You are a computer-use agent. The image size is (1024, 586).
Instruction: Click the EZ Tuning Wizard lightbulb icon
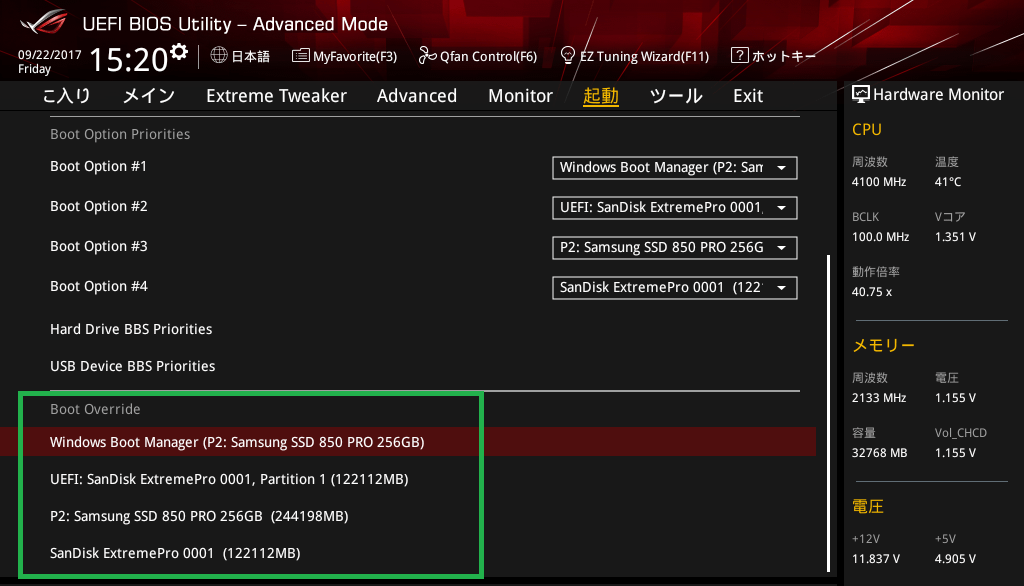568,56
